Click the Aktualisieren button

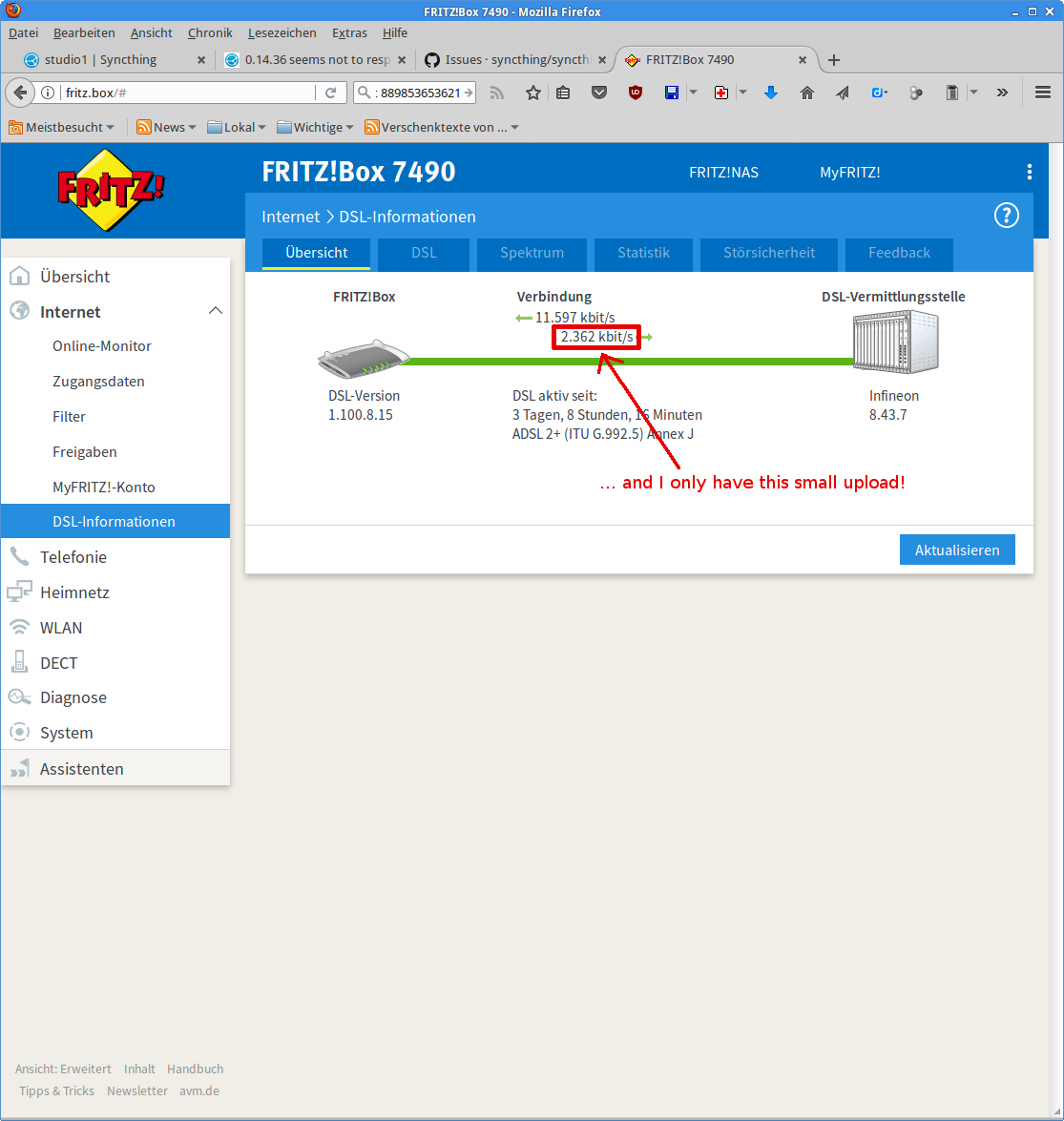[x=957, y=550]
